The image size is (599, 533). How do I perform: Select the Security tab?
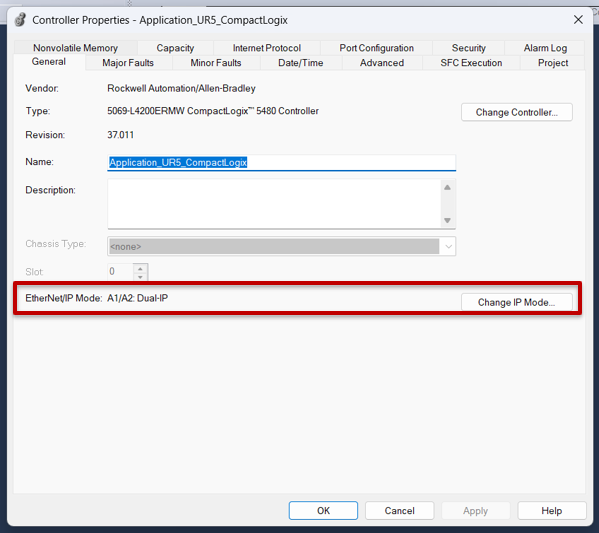coord(468,48)
